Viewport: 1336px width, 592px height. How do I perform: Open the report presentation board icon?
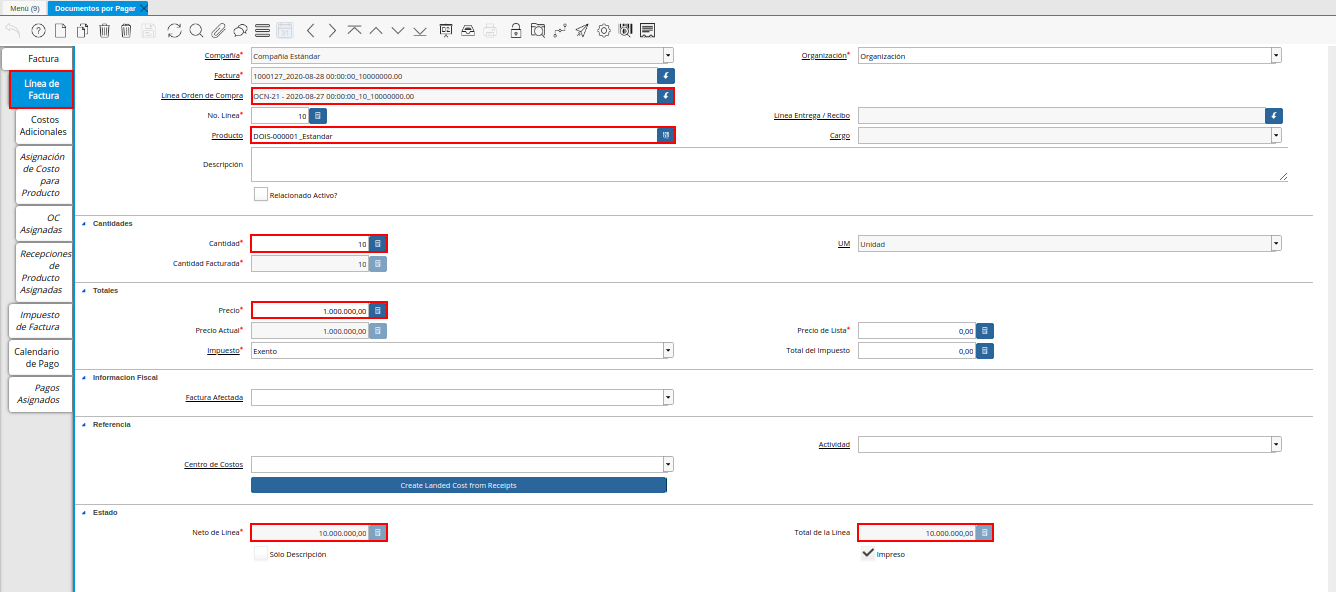pyautogui.click(x=446, y=30)
